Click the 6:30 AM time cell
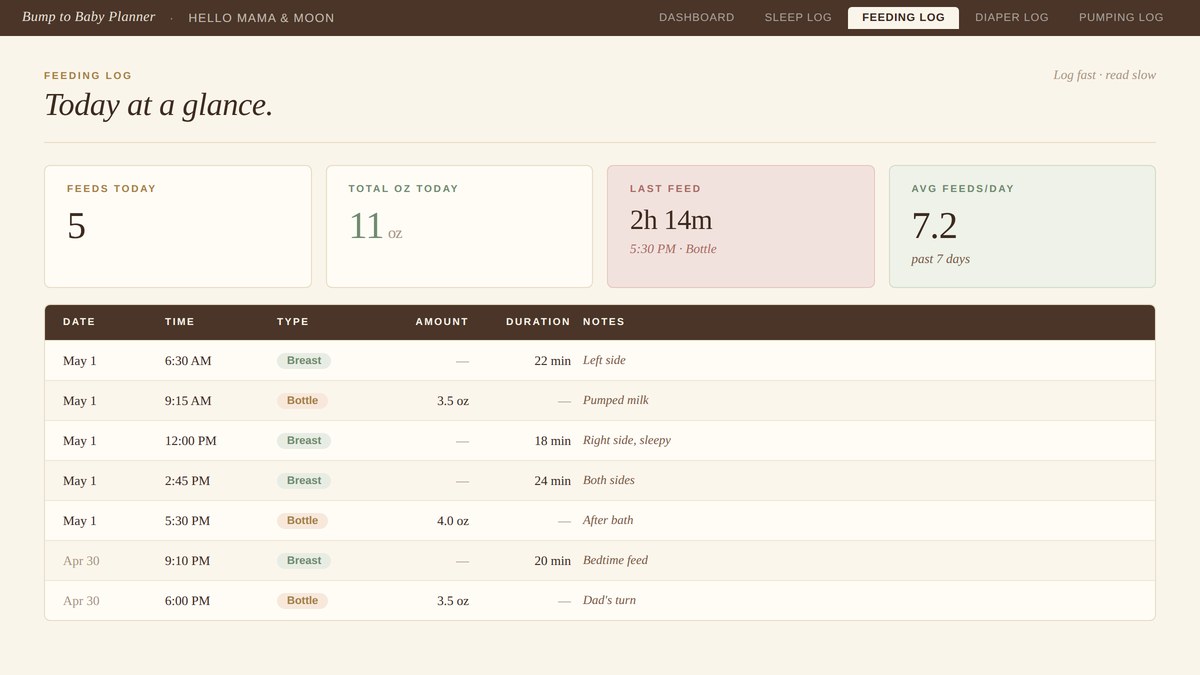Screen dimensions: 1200x675 [188, 361]
